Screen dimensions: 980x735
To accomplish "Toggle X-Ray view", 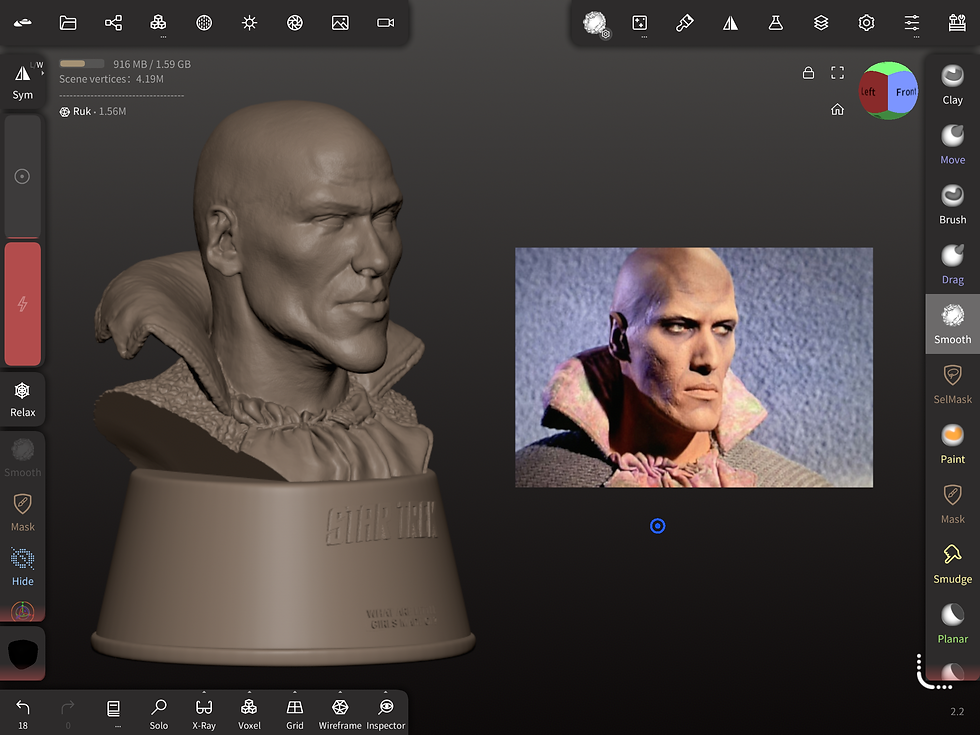I will click(204, 714).
